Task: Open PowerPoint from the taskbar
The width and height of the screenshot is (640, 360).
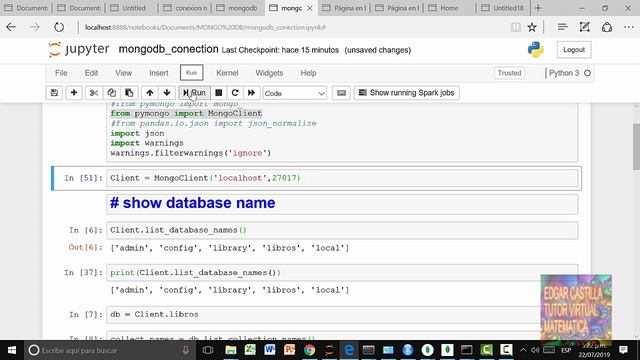Action: (x=290, y=350)
